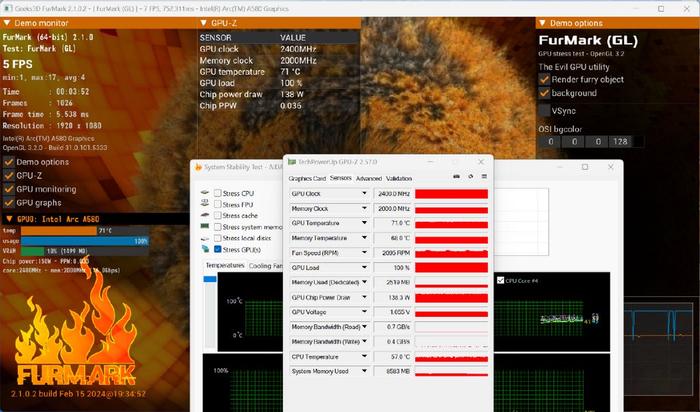Click the System Stability Test flame icon
Screen dimensions: 700x412
tap(198, 167)
